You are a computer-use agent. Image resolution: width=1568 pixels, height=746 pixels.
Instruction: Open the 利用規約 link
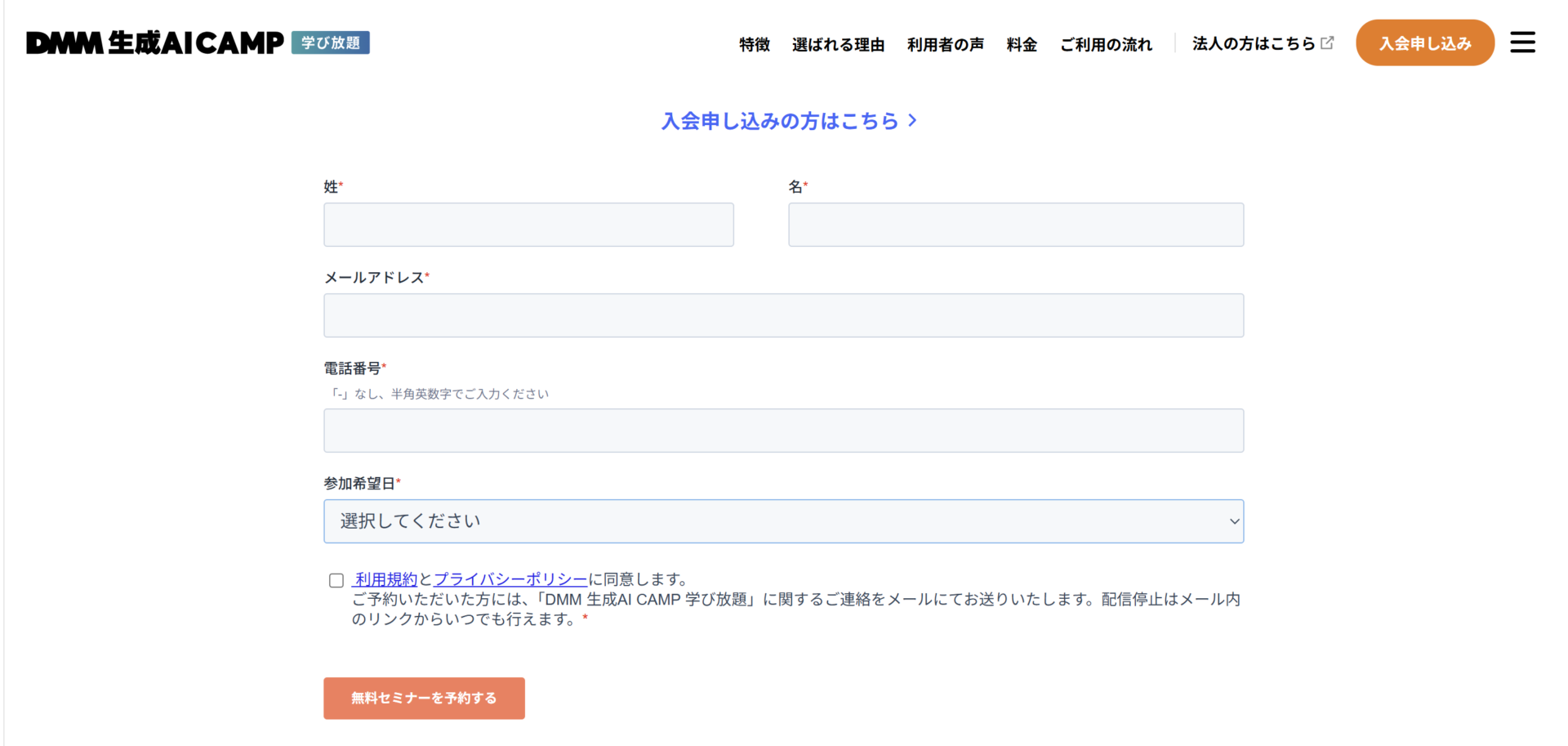click(385, 579)
